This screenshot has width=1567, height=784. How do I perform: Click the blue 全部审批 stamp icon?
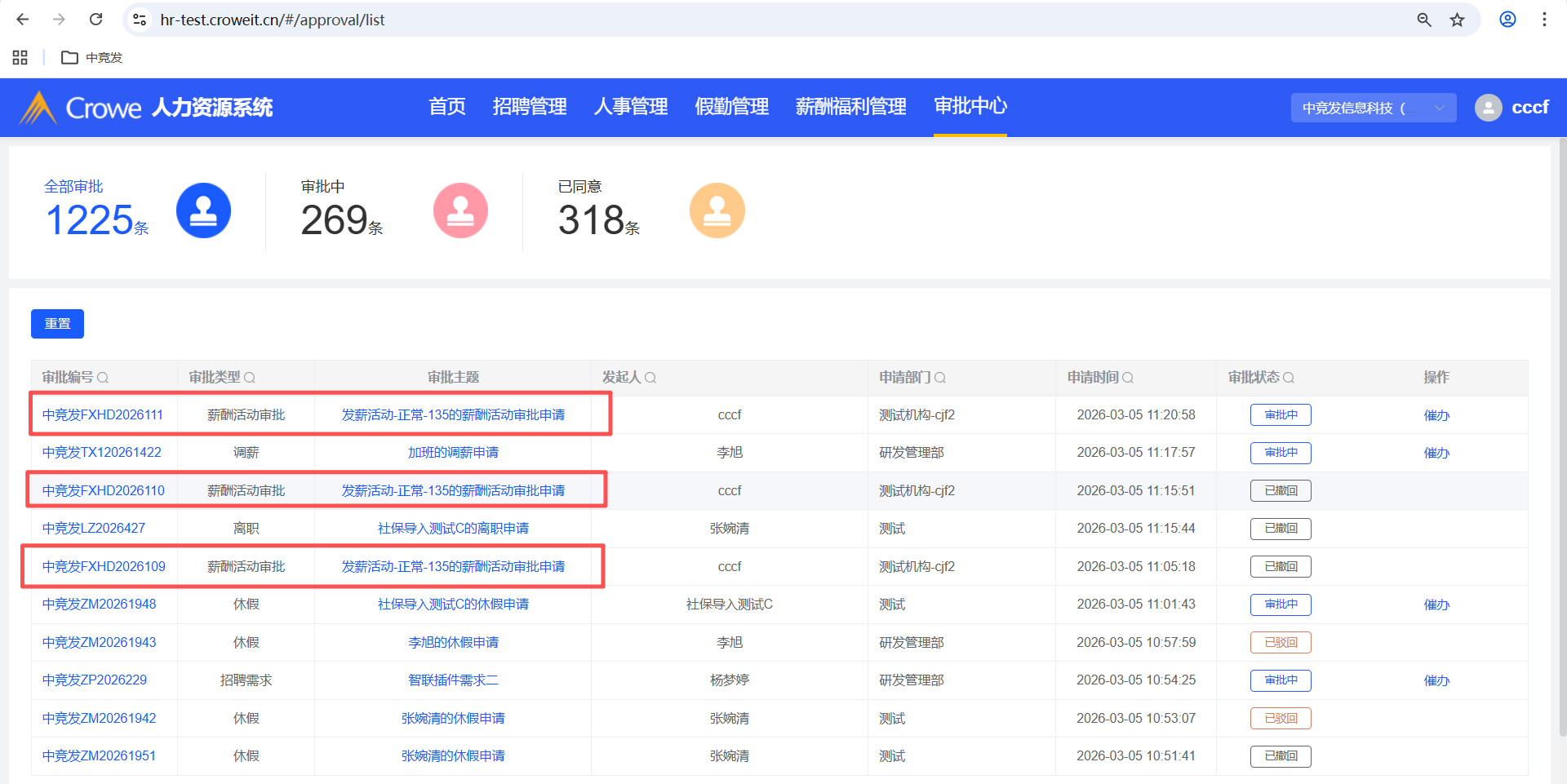(x=203, y=210)
